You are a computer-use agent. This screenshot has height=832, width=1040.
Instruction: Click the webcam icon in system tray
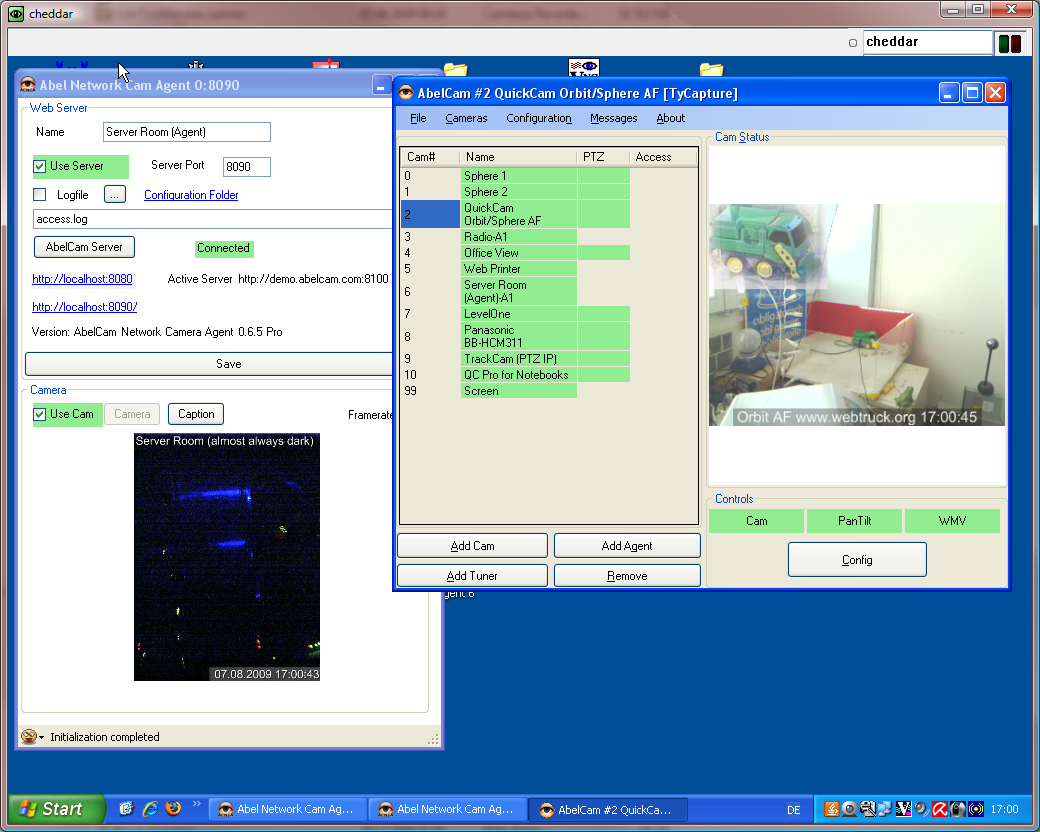pos(849,809)
